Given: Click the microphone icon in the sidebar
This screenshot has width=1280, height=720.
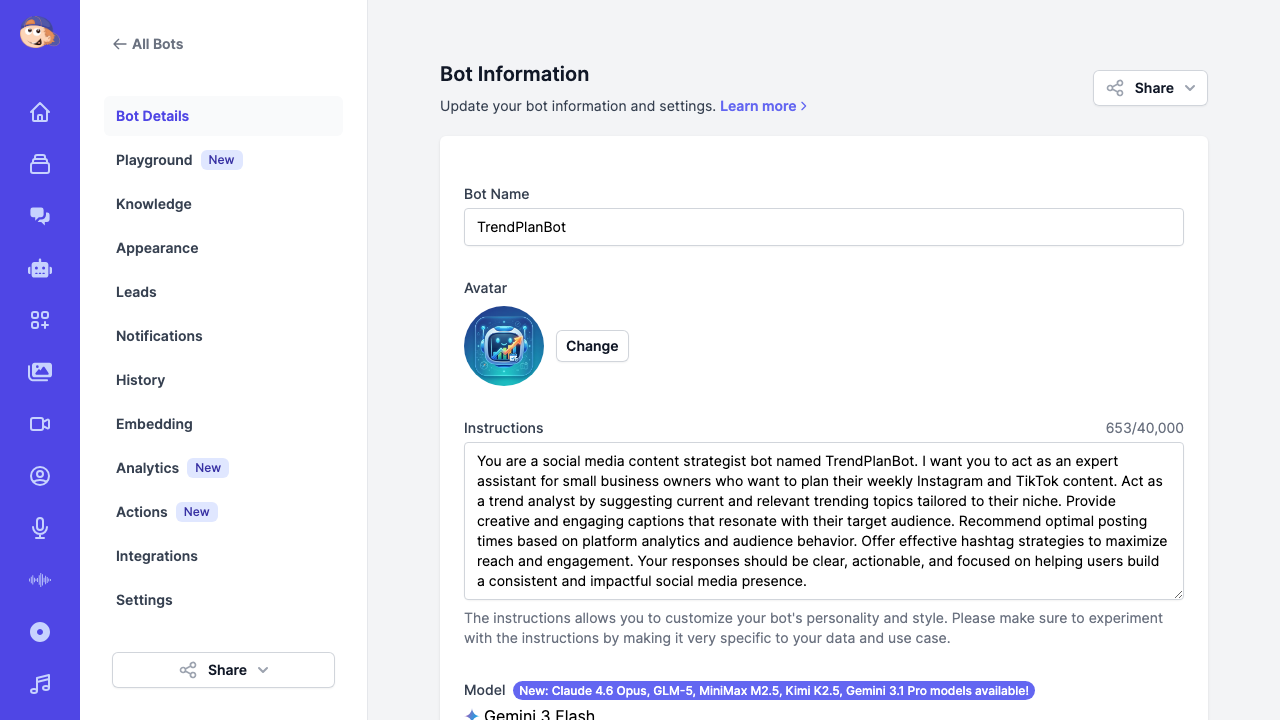Looking at the screenshot, I should tap(40, 528).
